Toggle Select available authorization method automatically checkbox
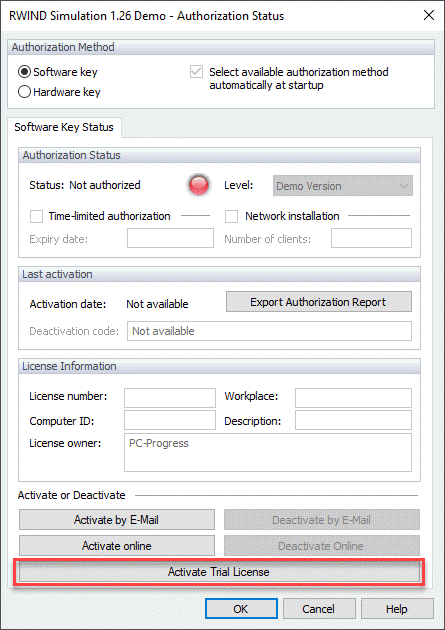 pyautogui.click(x=196, y=72)
